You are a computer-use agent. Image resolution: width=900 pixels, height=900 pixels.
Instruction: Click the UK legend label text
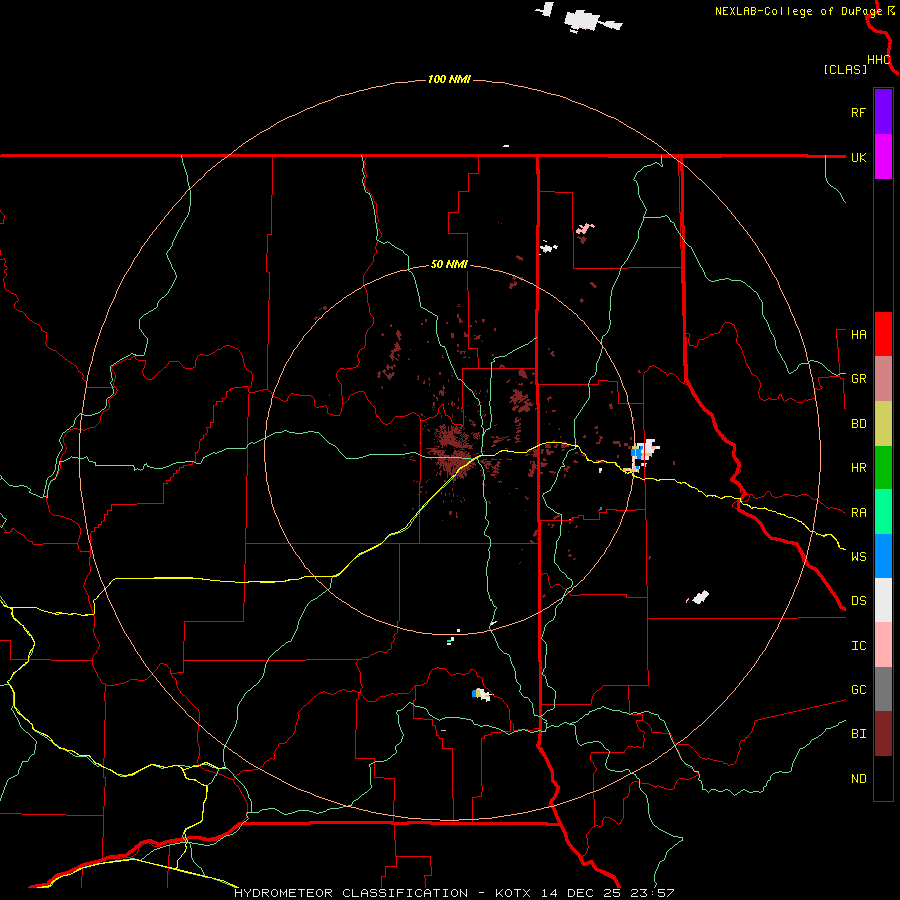pos(858,157)
